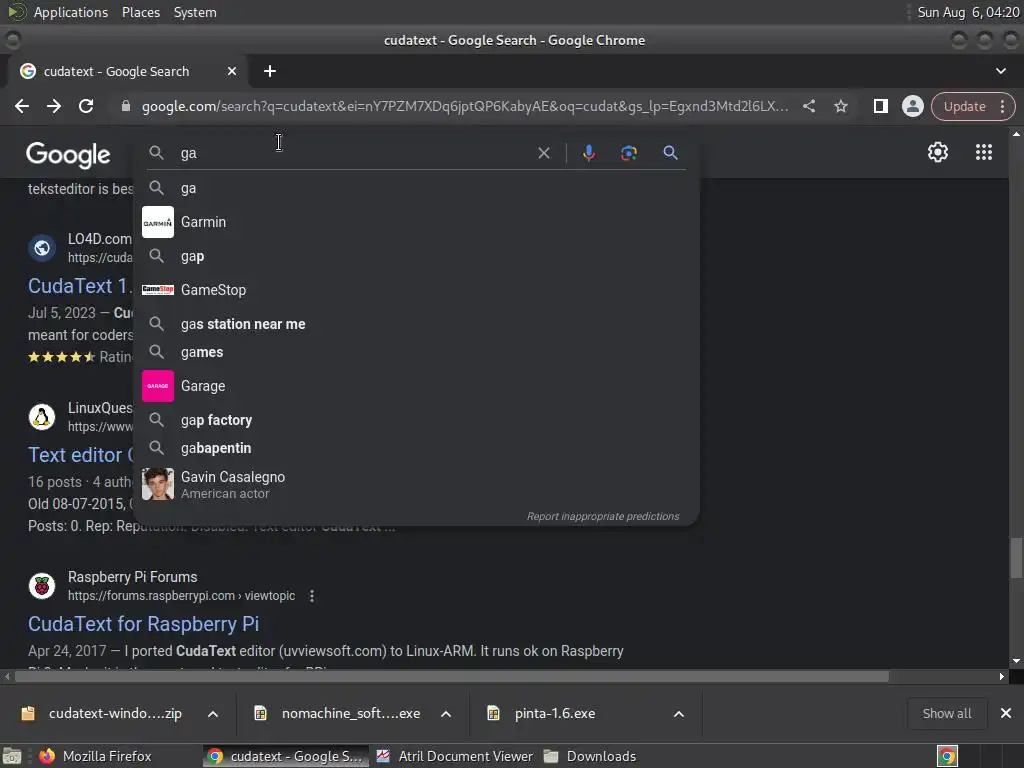Screen dimensions: 1024x768
Task: Select Garage suggestion pink logo
Action: 158,386
